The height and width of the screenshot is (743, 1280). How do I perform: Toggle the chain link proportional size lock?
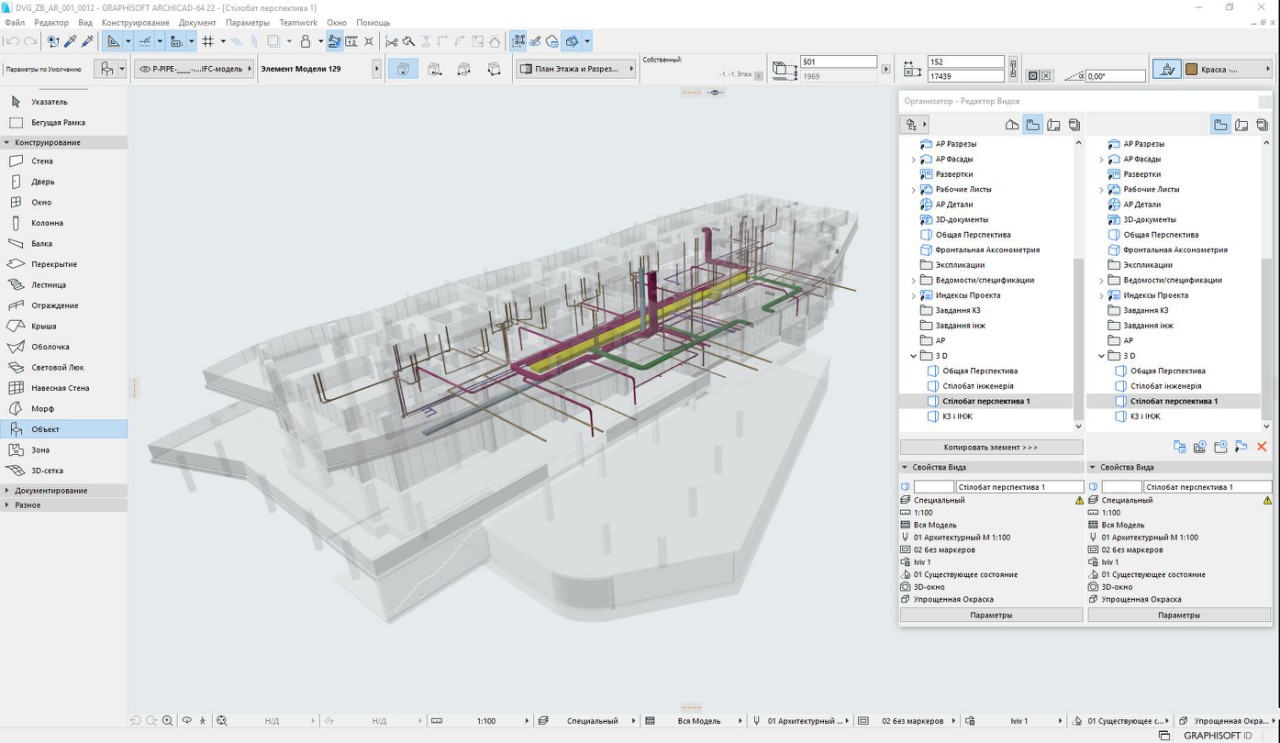pos(1013,69)
